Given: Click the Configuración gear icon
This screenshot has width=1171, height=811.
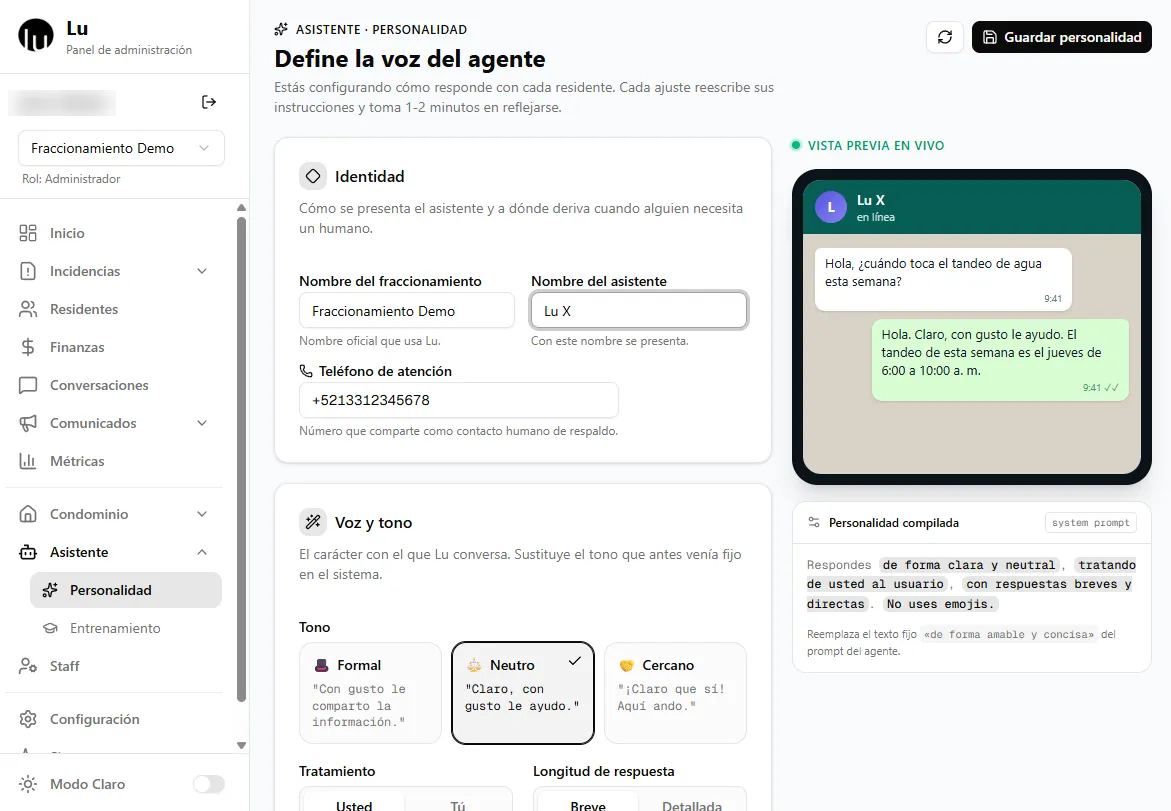Looking at the screenshot, I should click(x=28, y=719).
